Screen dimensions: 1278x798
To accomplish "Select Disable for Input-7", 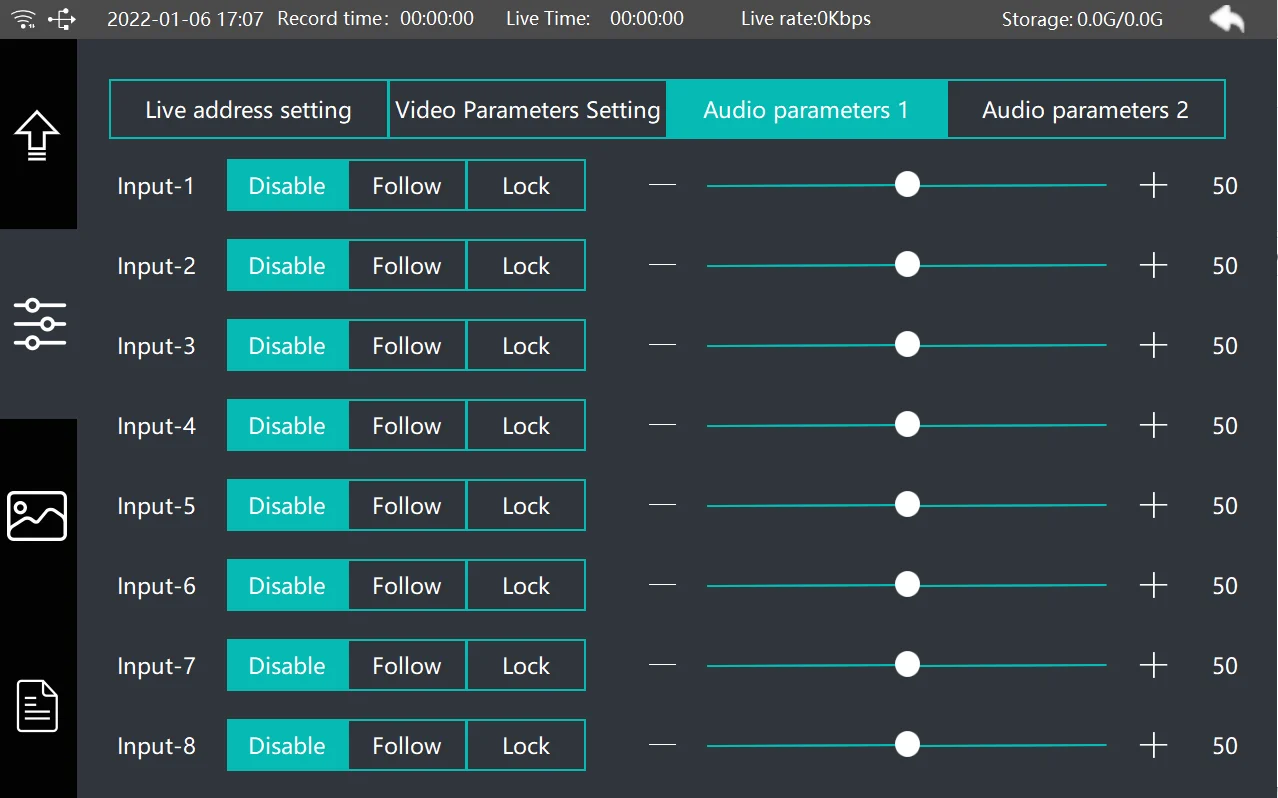I will point(287,665).
